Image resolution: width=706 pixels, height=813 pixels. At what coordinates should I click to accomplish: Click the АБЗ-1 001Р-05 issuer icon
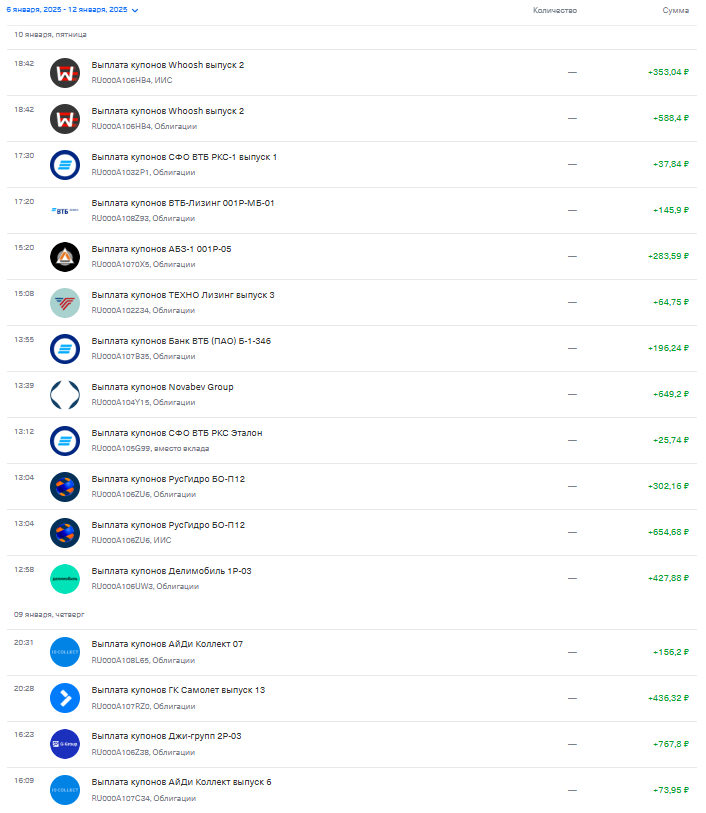65,257
